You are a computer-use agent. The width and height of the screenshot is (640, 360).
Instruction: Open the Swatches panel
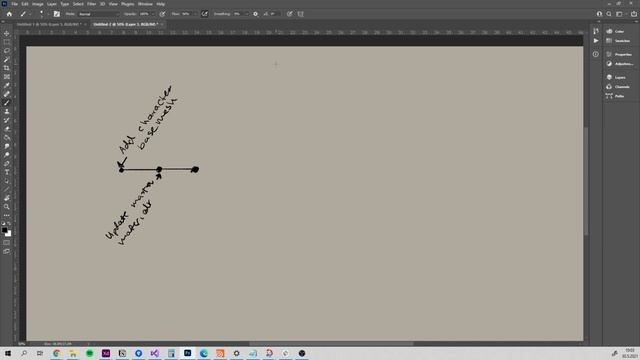click(618, 41)
